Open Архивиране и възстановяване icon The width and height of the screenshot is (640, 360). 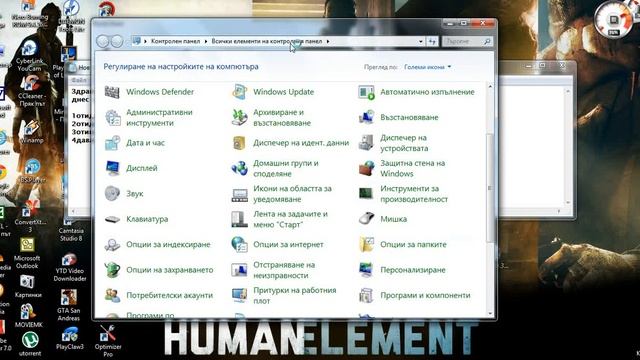pyautogui.click(x=240, y=118)
